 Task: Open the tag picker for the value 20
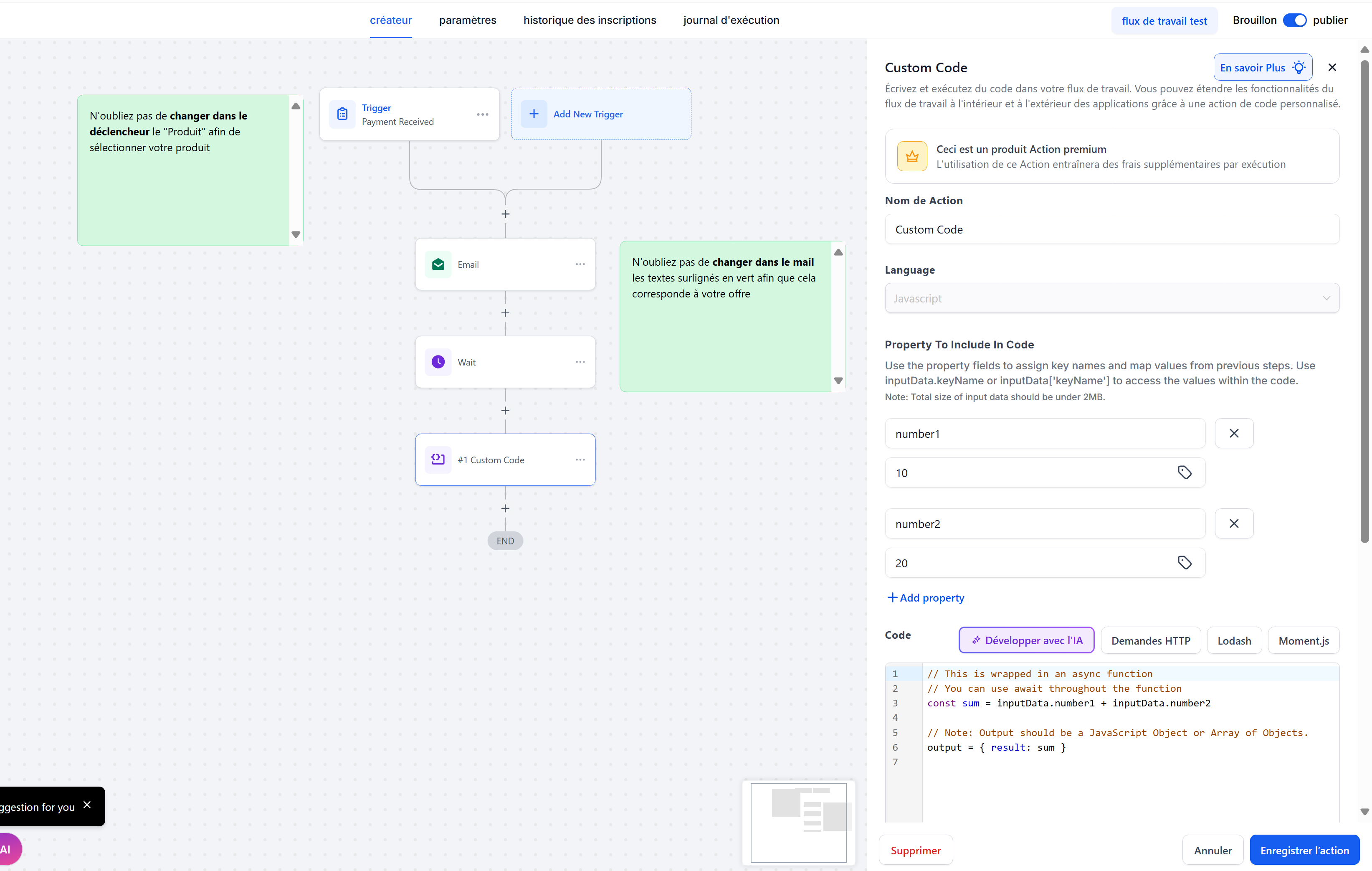[x=1185, y=563]
